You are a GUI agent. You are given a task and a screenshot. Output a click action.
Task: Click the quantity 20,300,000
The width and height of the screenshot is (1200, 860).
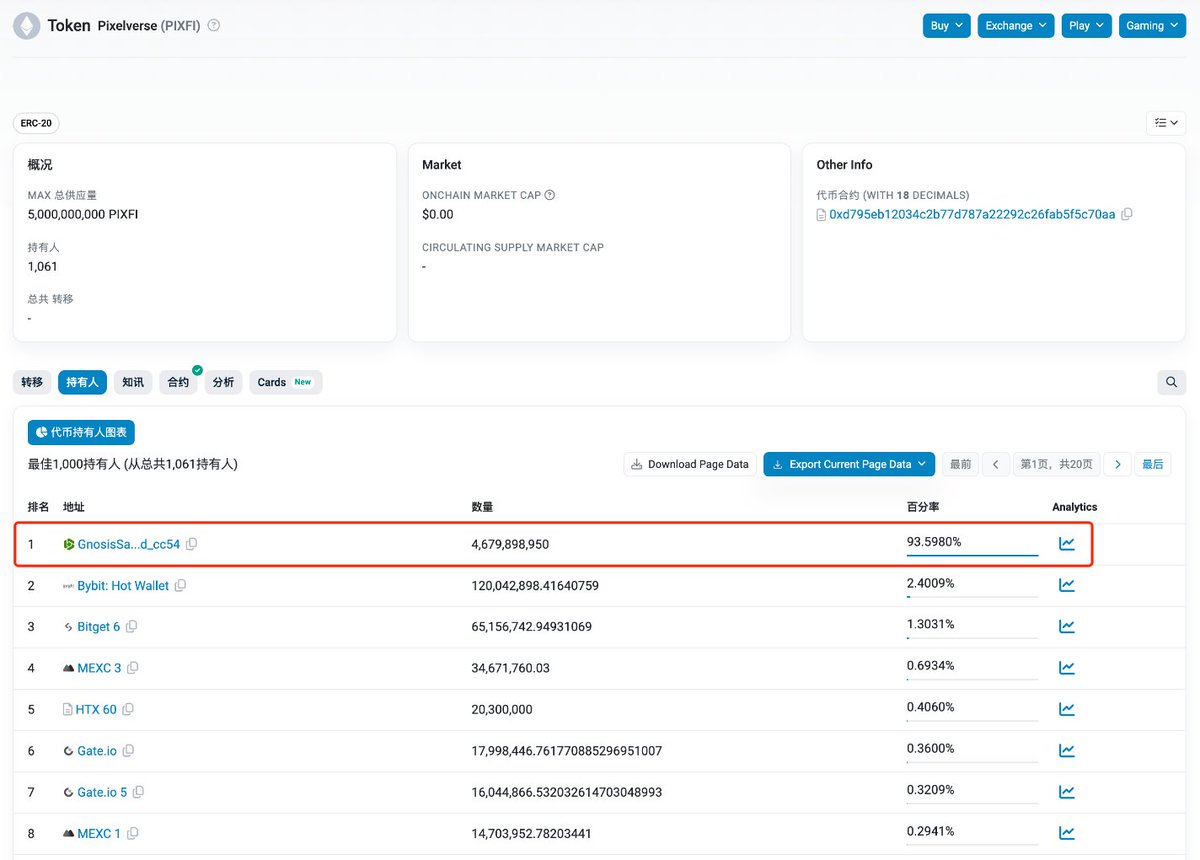[x=502, y=709]
